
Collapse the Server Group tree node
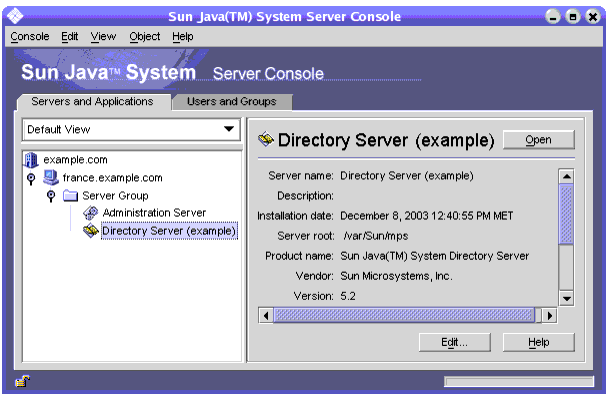click(x=51, y=196)
